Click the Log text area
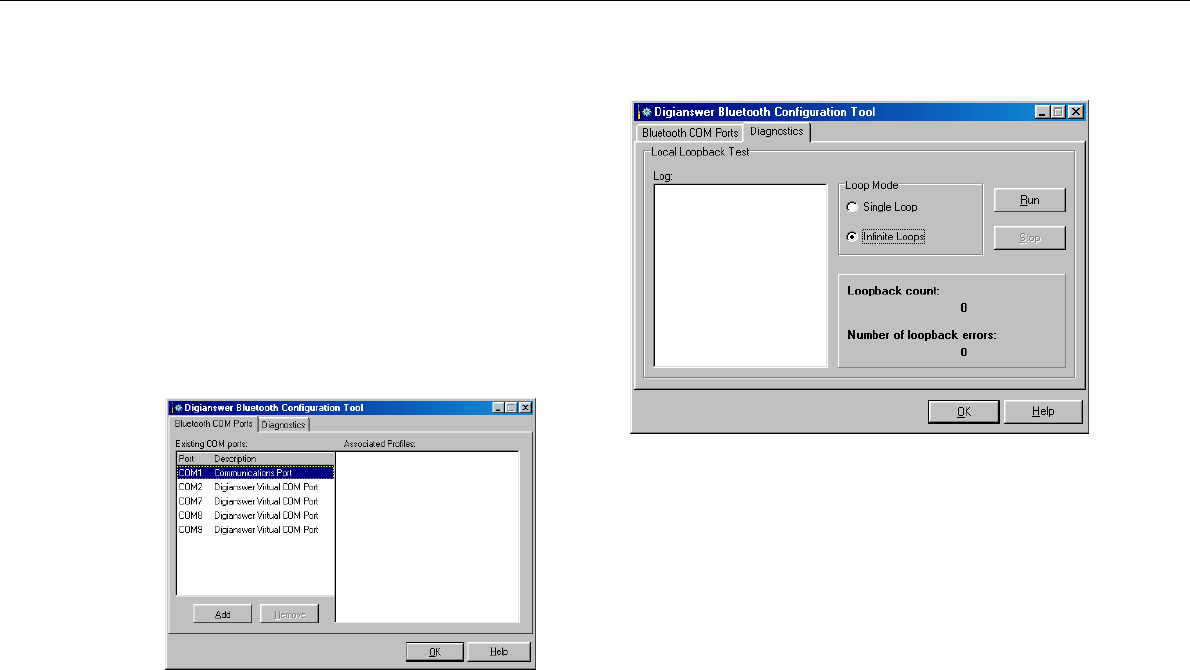Screen dimensions: 1190x670 click(x=740, y=275)
